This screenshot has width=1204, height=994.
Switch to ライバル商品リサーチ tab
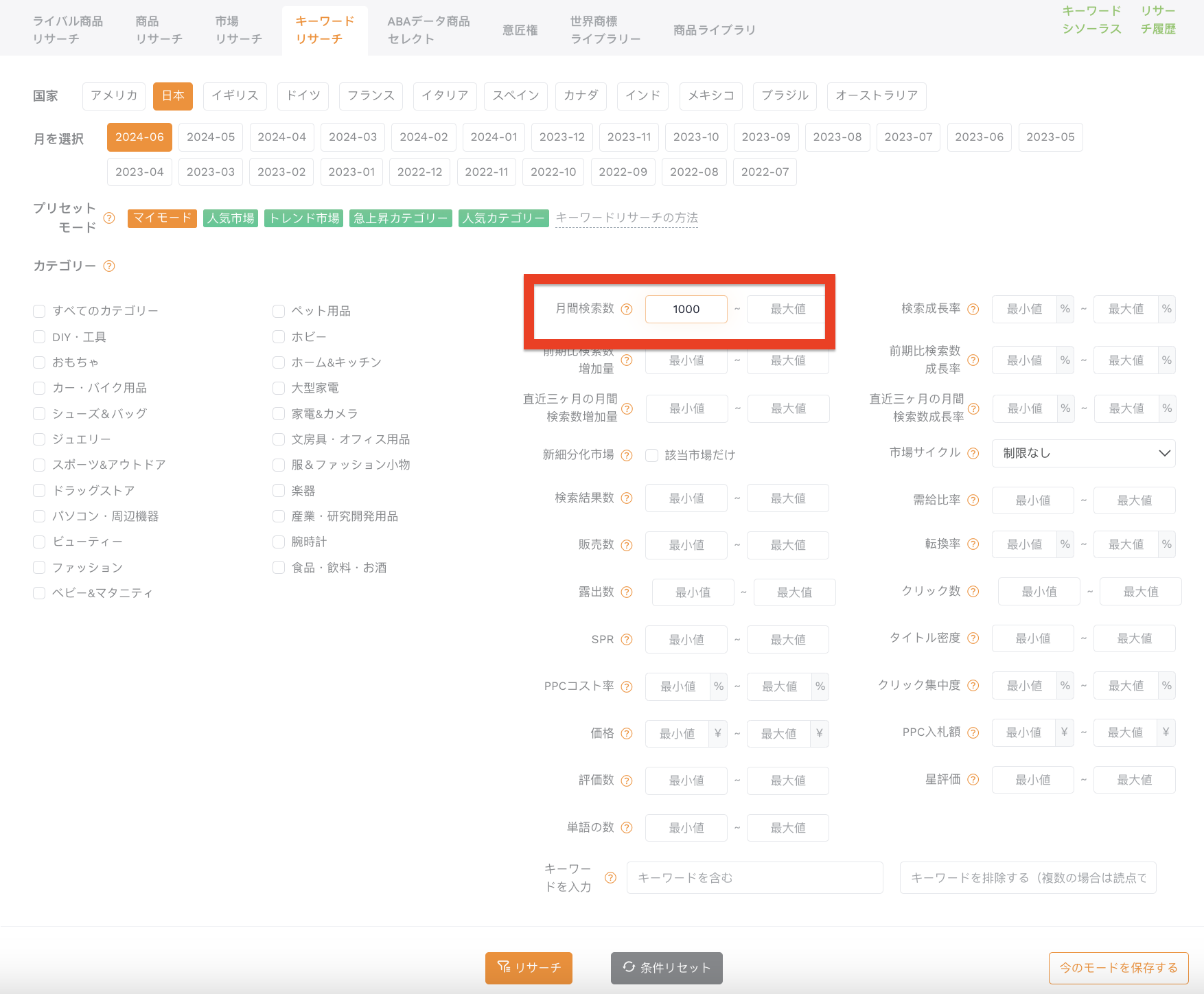(x=68, y=30)
